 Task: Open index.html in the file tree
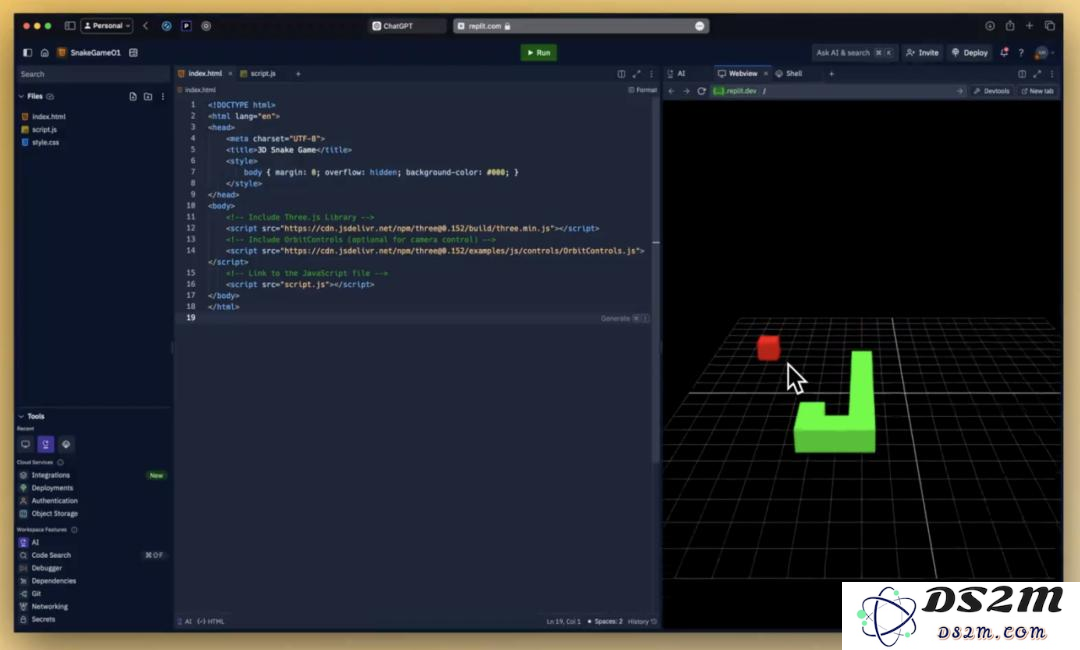click(48, 116)
